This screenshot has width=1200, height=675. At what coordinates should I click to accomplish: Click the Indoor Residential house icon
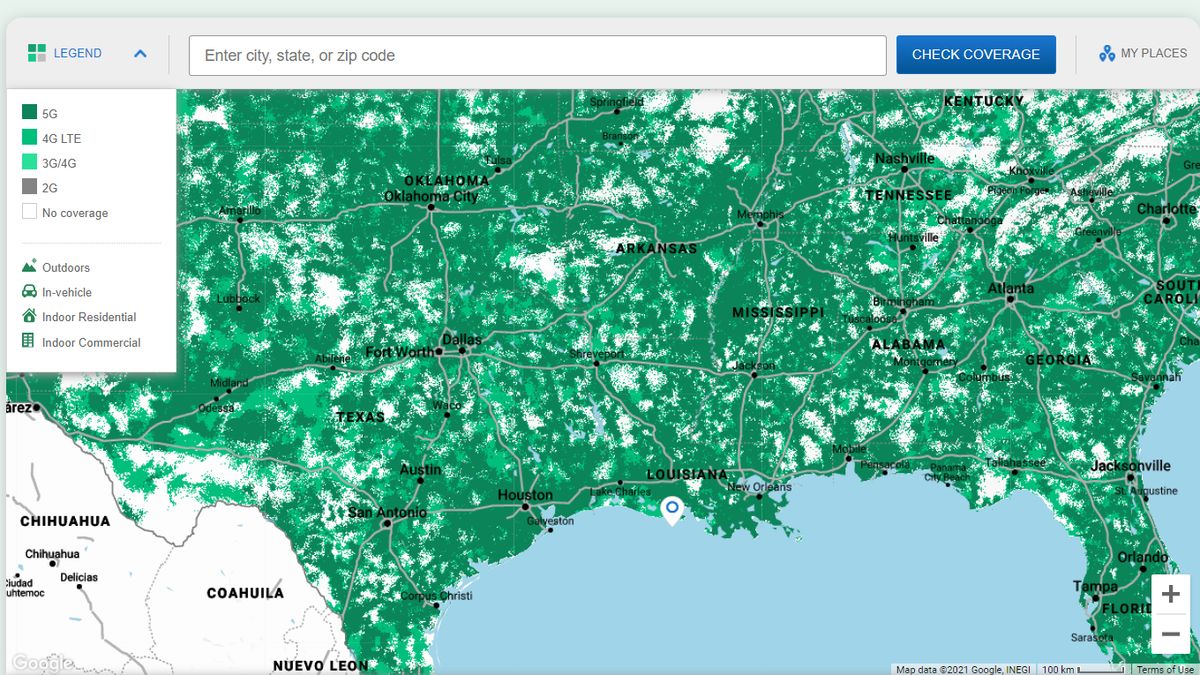pos(29,315)
